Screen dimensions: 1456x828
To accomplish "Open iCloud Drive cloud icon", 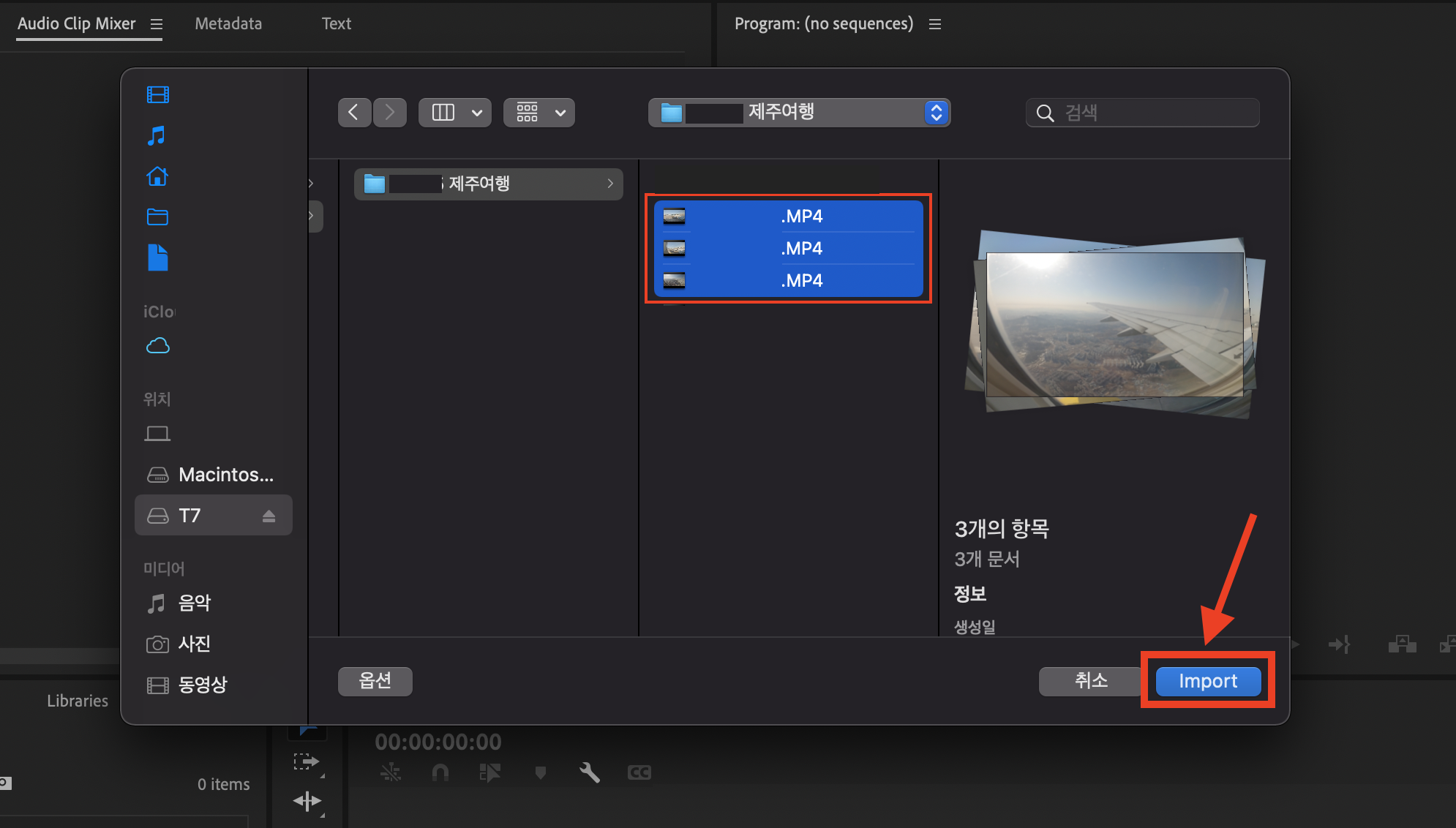I will (157, 345).
